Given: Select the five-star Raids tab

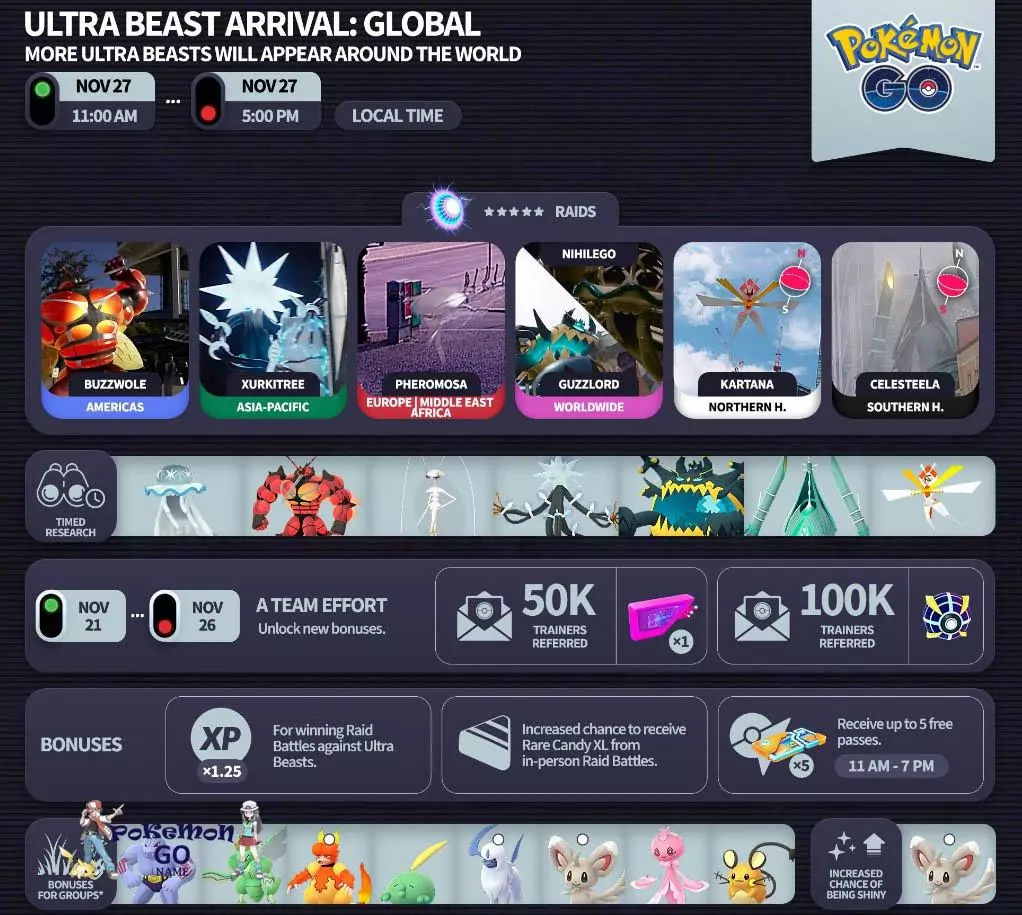Looking at the screenshot, I should tap(511, 211).
